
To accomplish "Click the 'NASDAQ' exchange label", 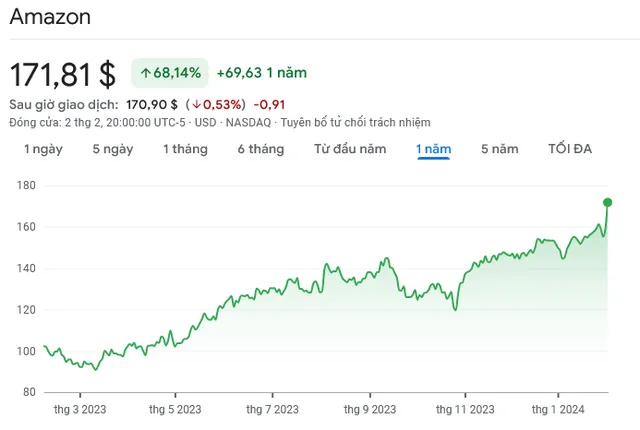I will (x=248, y=122).
